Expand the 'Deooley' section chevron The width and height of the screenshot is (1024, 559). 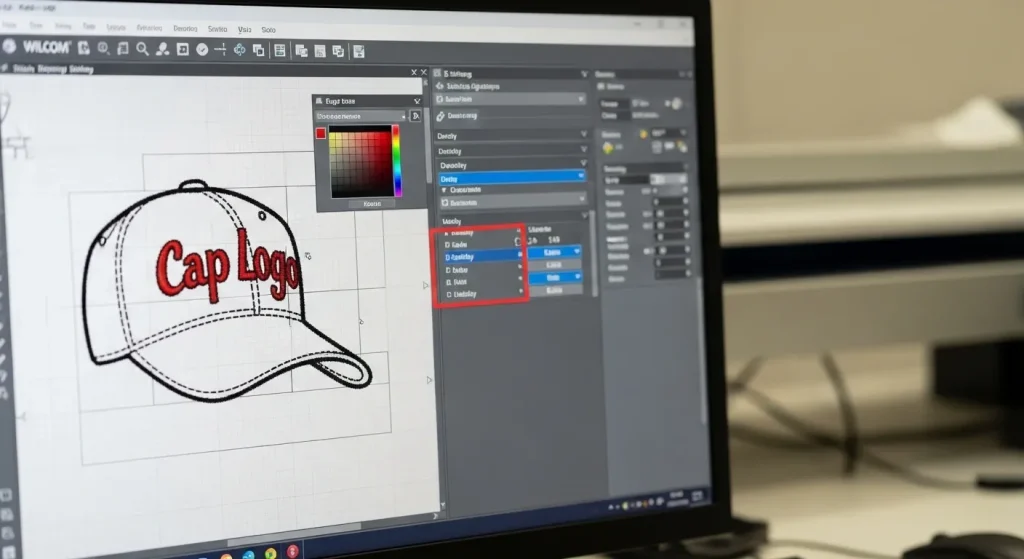[x=583, y=163]
